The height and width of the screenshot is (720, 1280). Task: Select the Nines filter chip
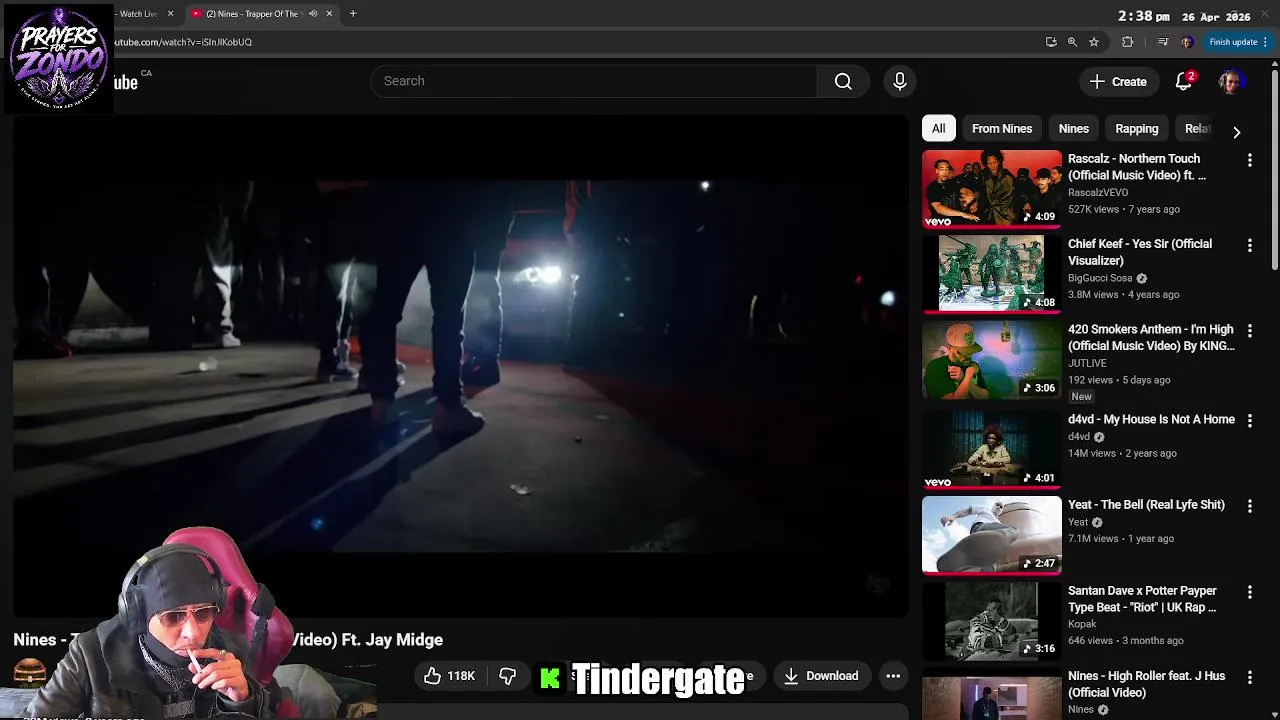coord(1074,128)
